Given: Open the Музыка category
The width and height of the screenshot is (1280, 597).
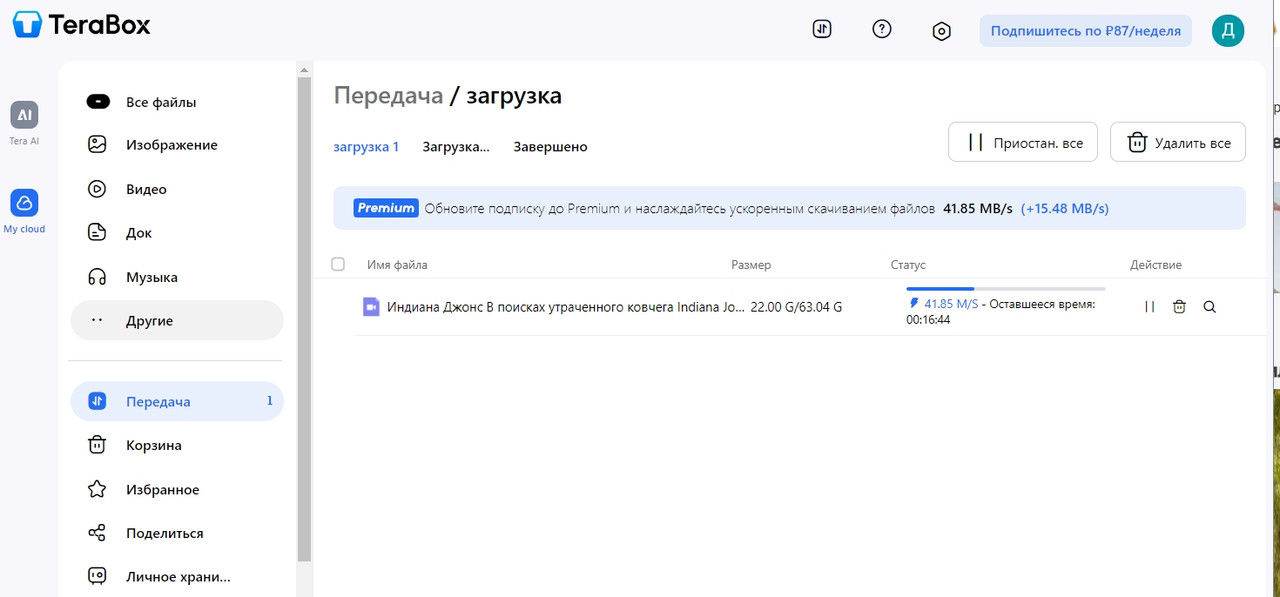Looking at the screenshot, I should click(177, 277).
